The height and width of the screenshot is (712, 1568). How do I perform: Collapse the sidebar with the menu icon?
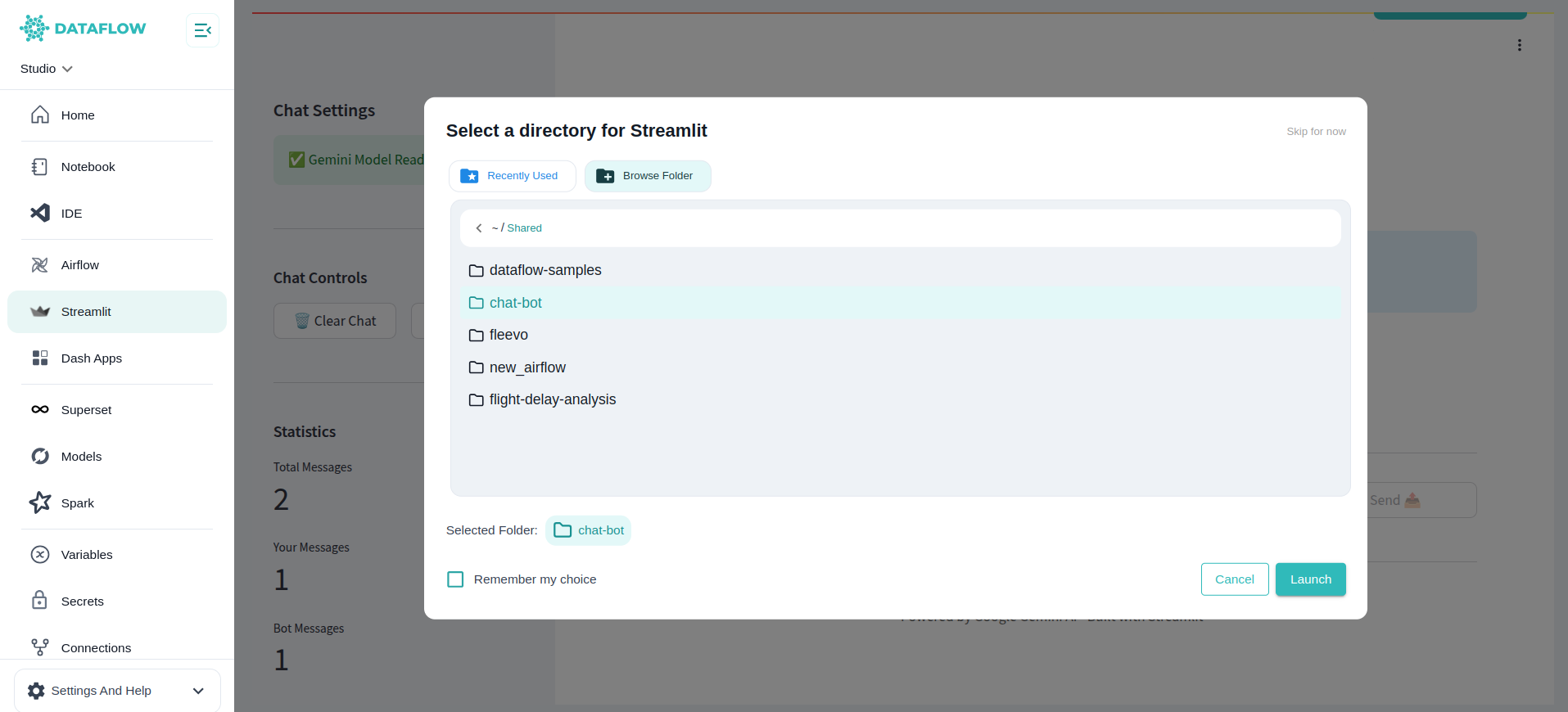coord(202,30)
